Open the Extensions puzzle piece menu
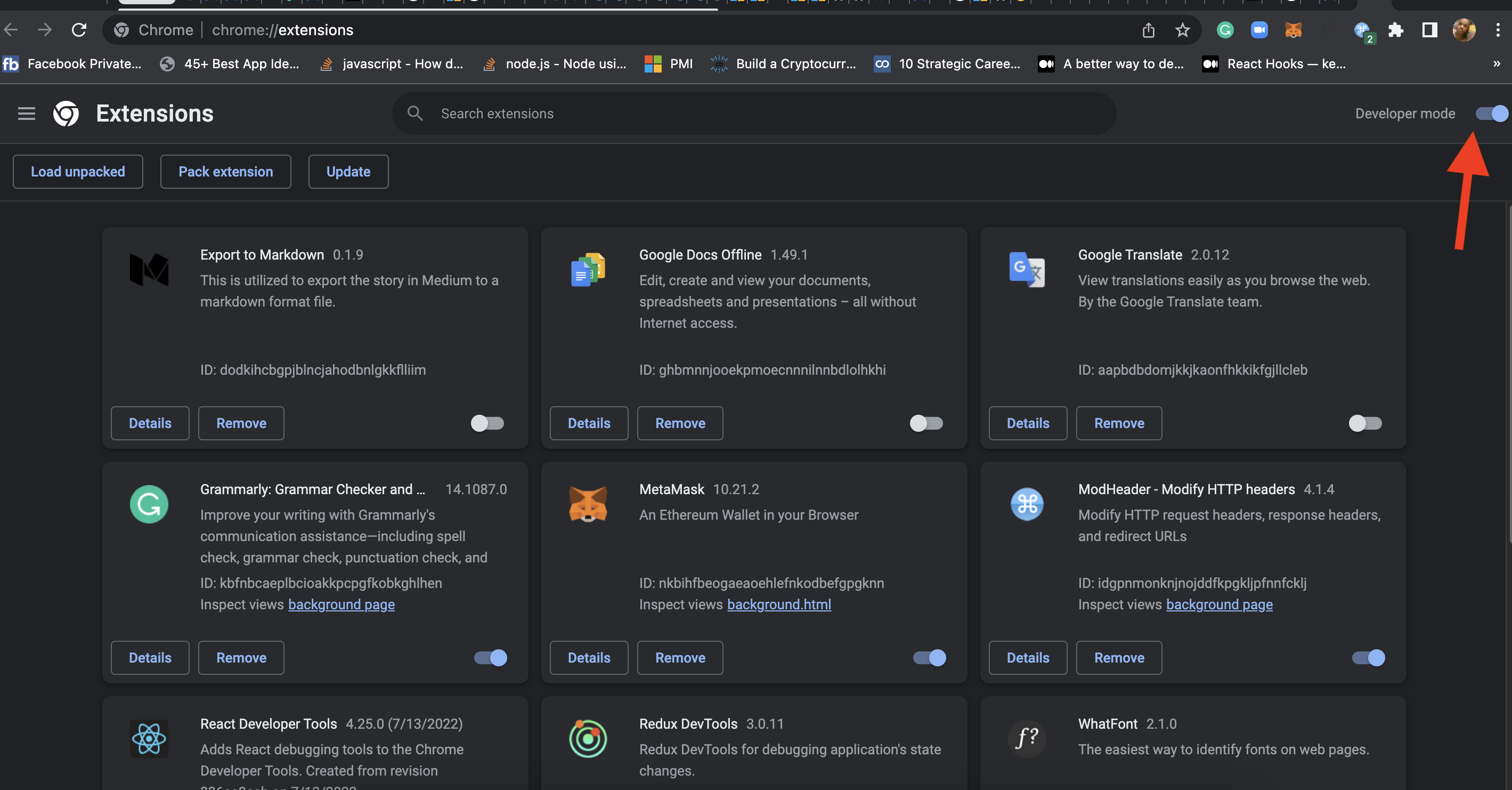 1396,30
